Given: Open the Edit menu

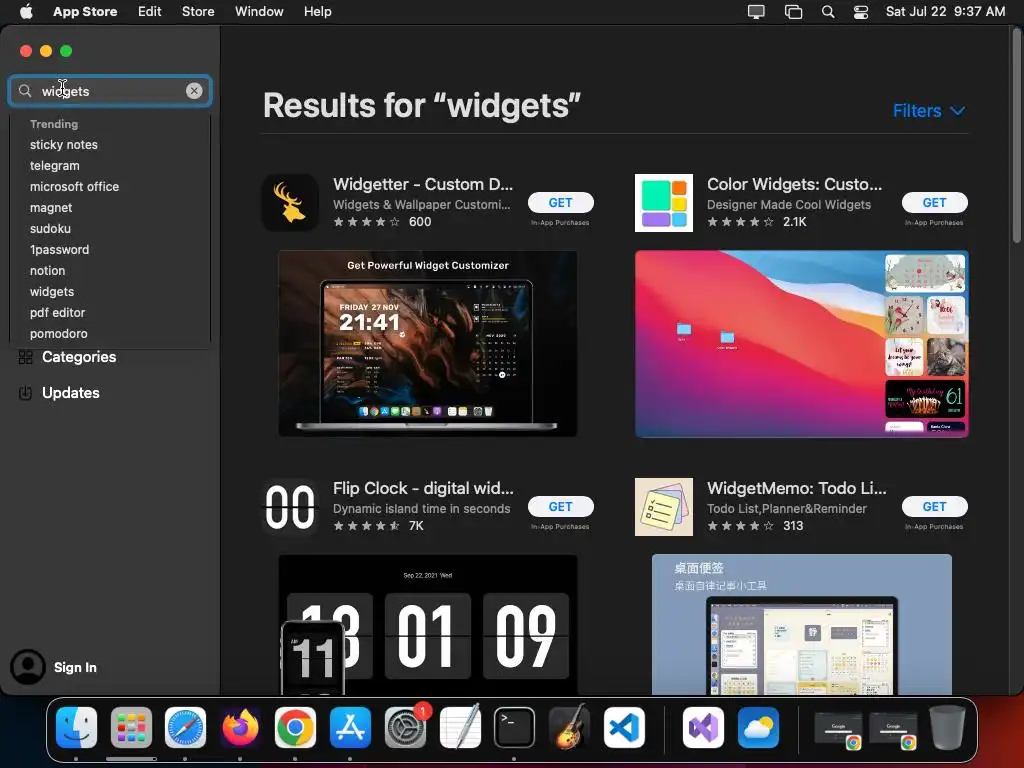Looking at the screenshot, I should 150,12.
